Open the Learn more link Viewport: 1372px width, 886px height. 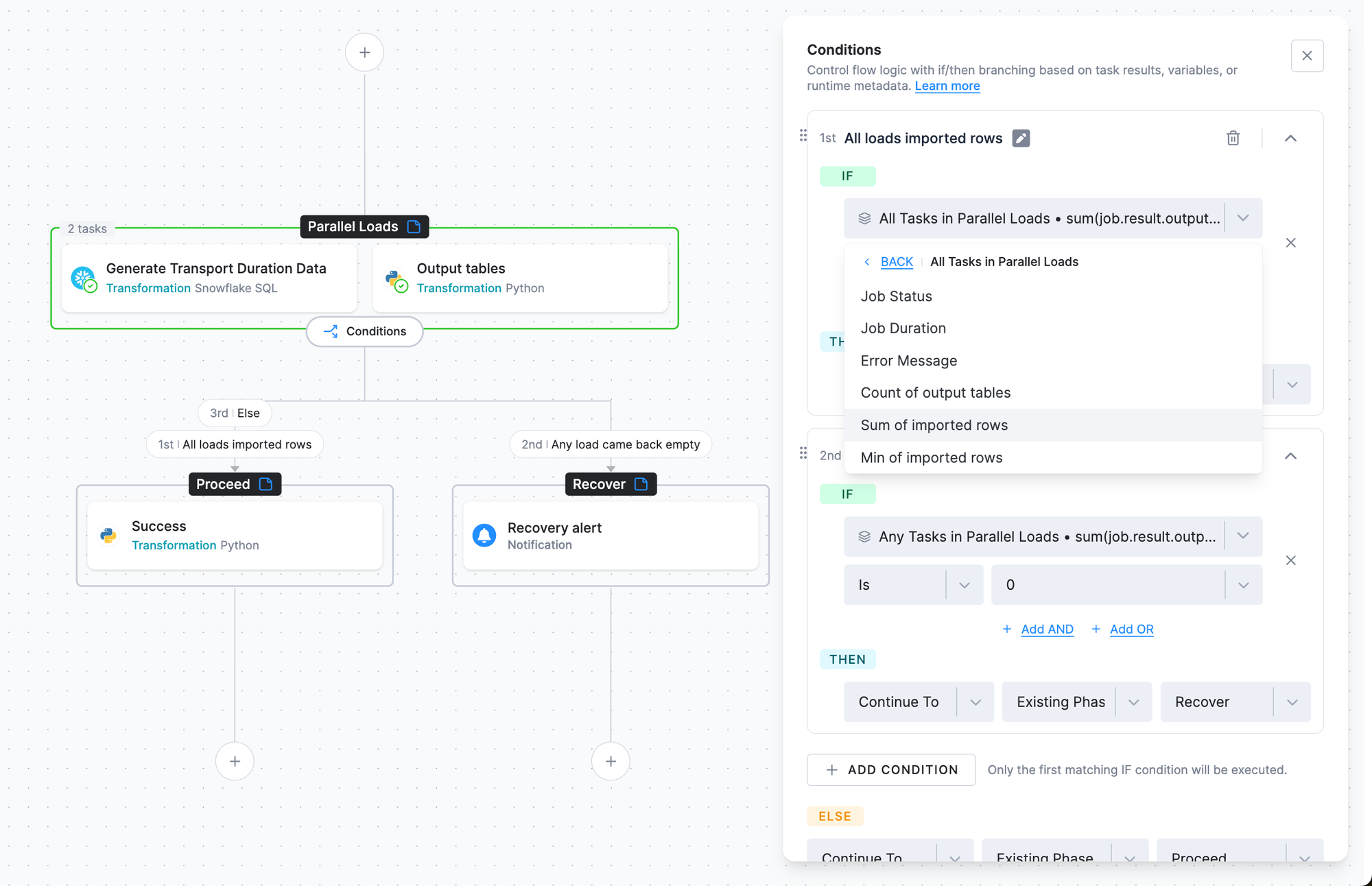pyautogui.click(x=947, y=86)
